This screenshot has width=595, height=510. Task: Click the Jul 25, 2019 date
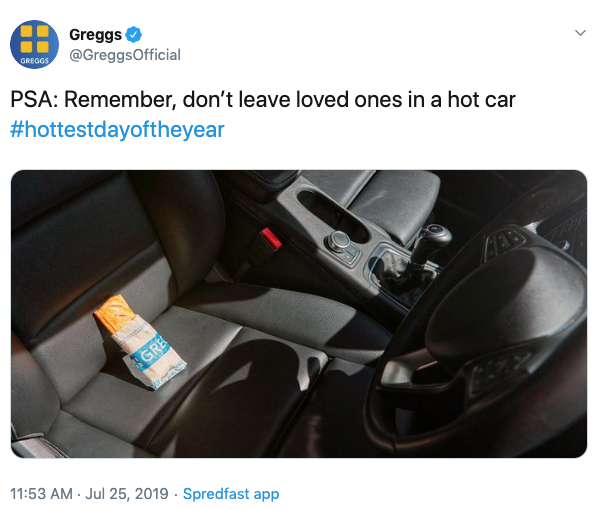coord(127,494)
